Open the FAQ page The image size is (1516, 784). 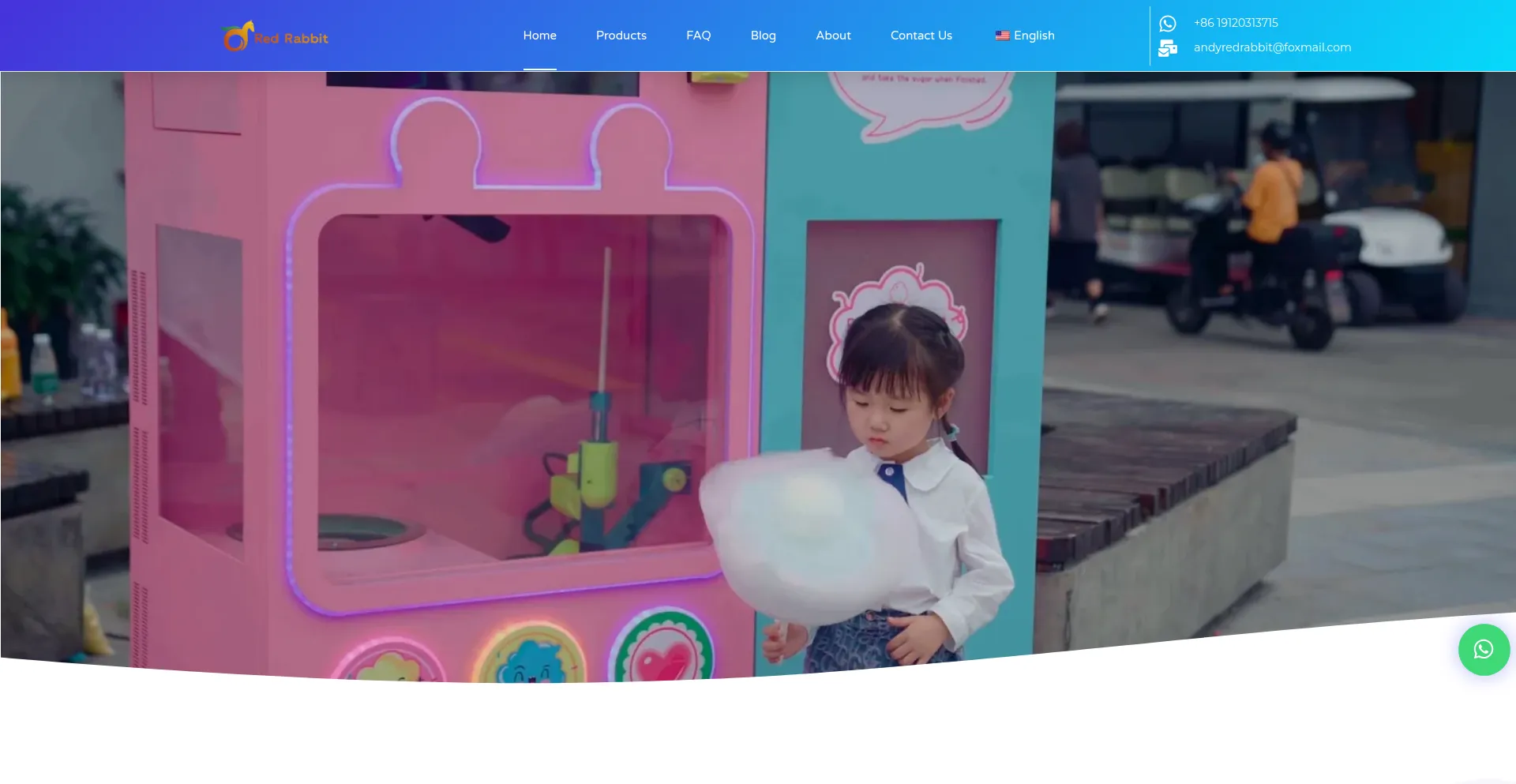point(698,36)
